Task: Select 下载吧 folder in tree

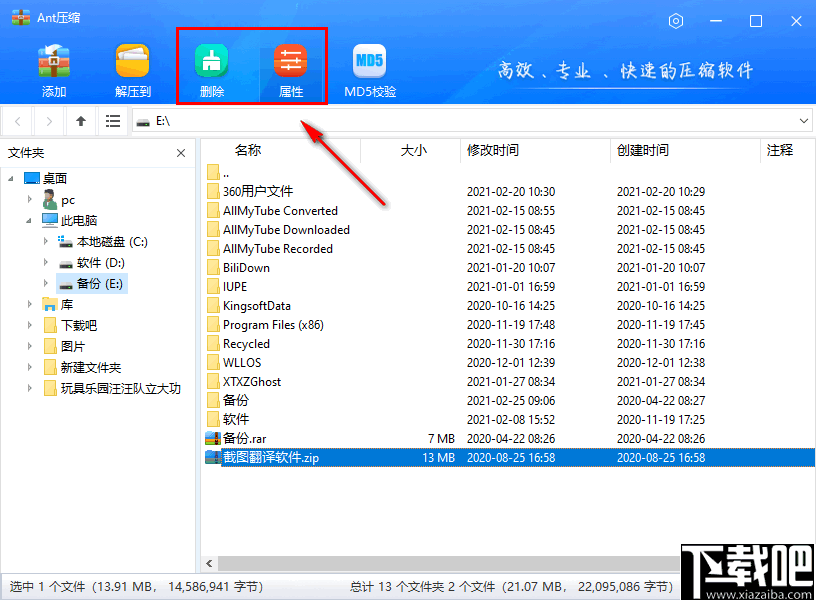Action: point(70,325)
